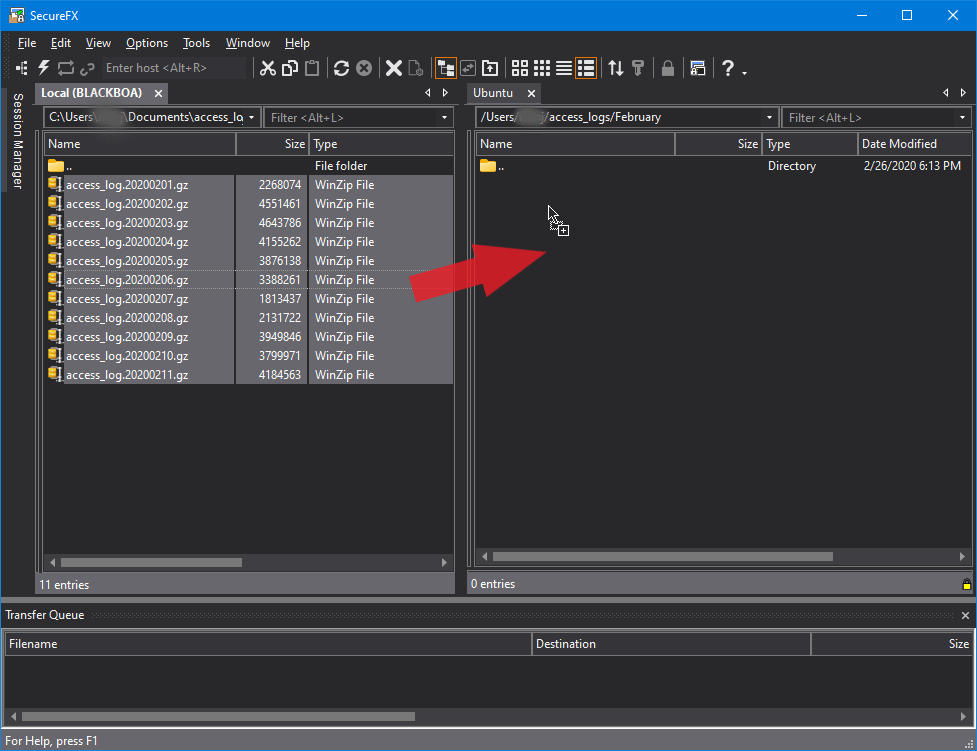Click the local pane horizontal scrollbar
The image size is (977, 751).
coord(151,562)
